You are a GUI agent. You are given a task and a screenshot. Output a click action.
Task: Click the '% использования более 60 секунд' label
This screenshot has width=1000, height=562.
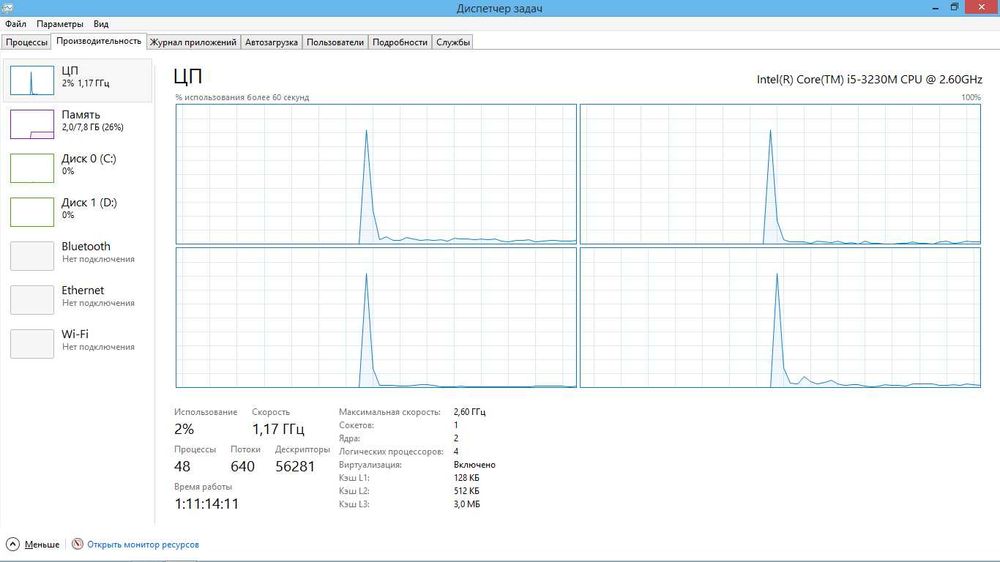[242, 98]
